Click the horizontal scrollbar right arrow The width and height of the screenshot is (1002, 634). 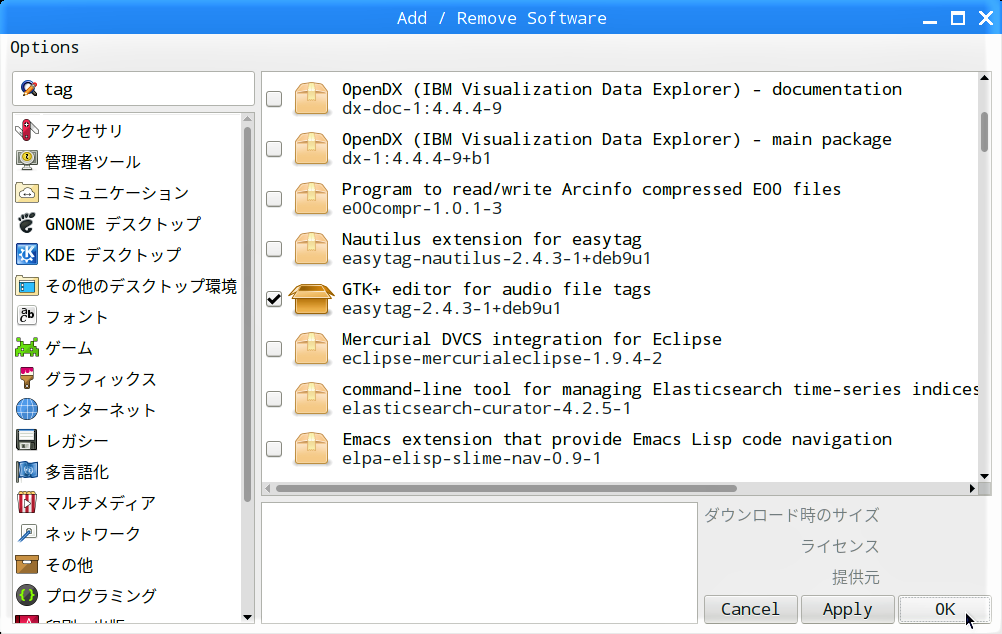[x=972, y=488]
